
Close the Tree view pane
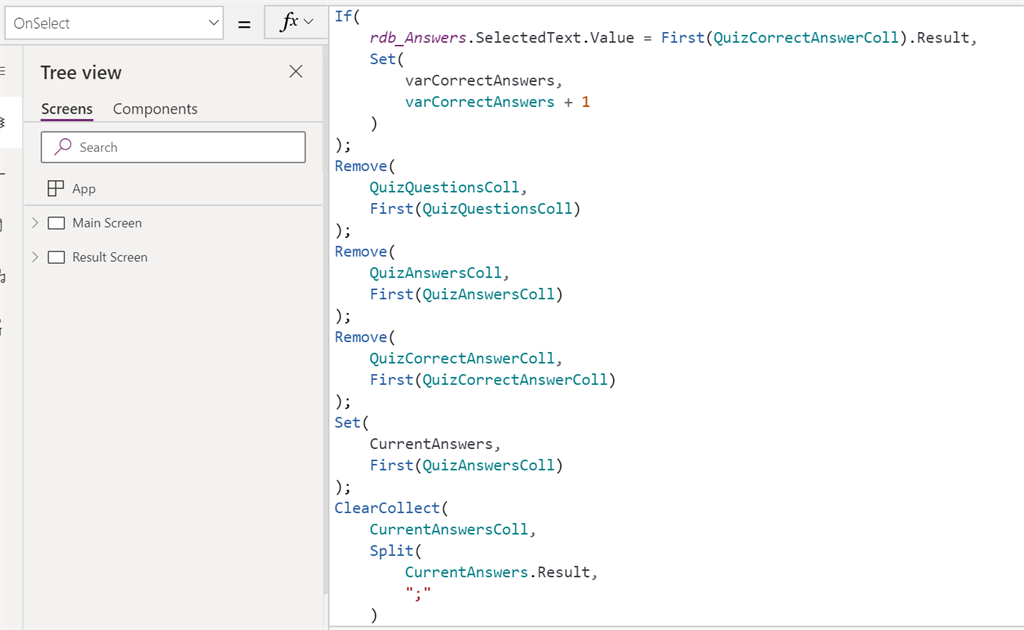pyautogui.click(x=296, y=71)
